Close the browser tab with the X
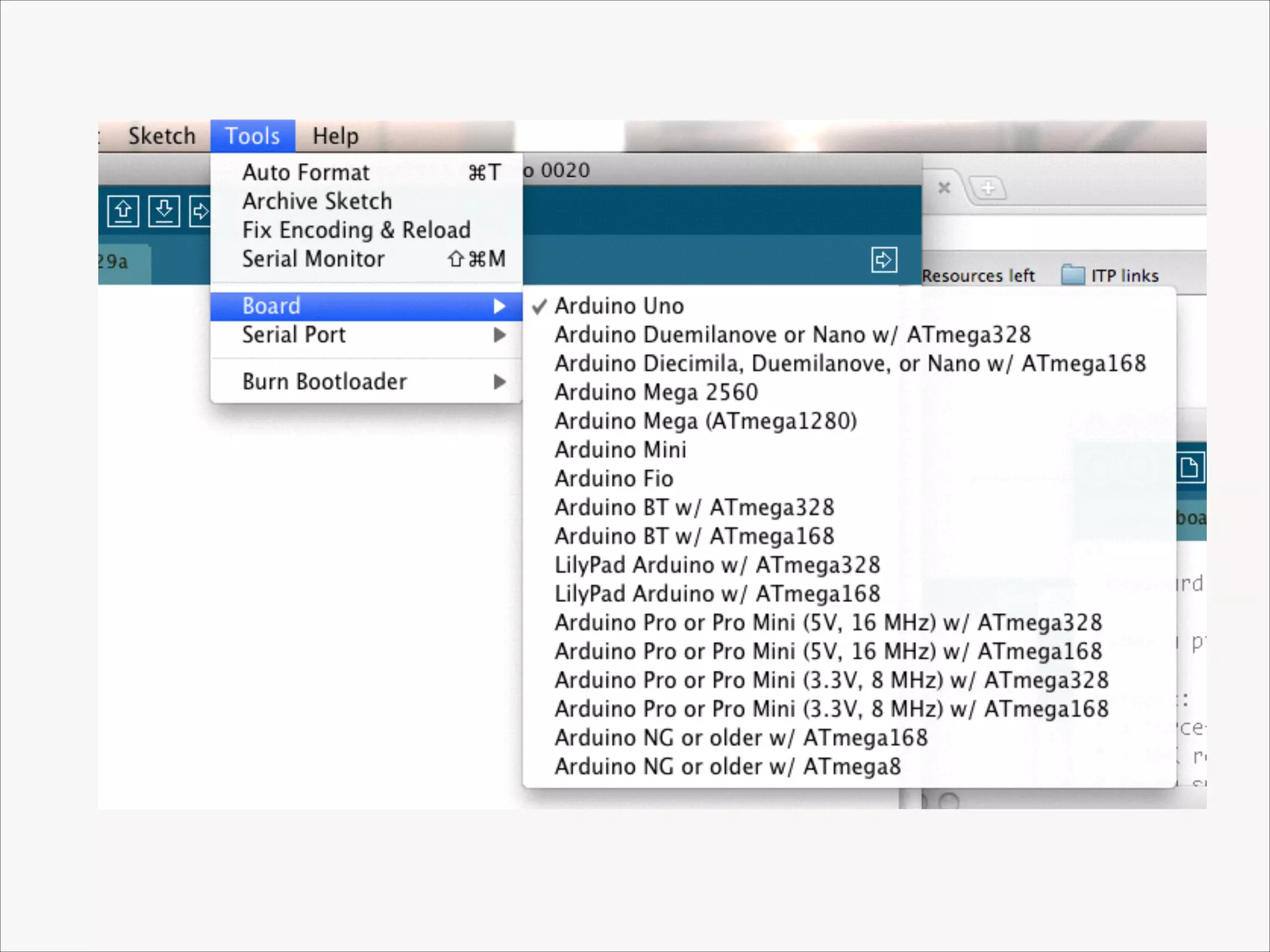The width and height of the screenshot is (1270, 952). coord(944,188)
